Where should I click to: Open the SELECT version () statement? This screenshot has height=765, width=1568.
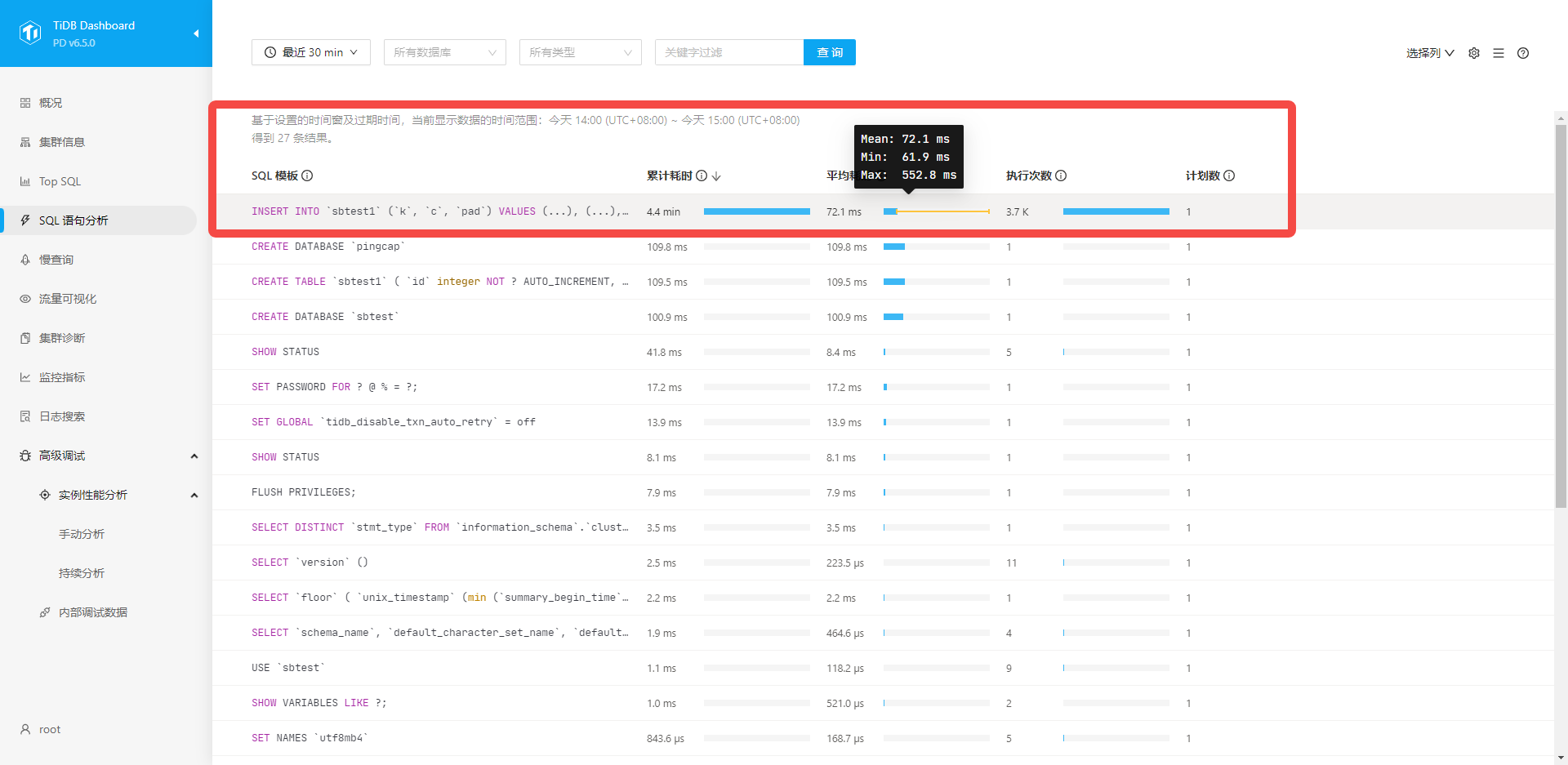[x=884, y=563]
